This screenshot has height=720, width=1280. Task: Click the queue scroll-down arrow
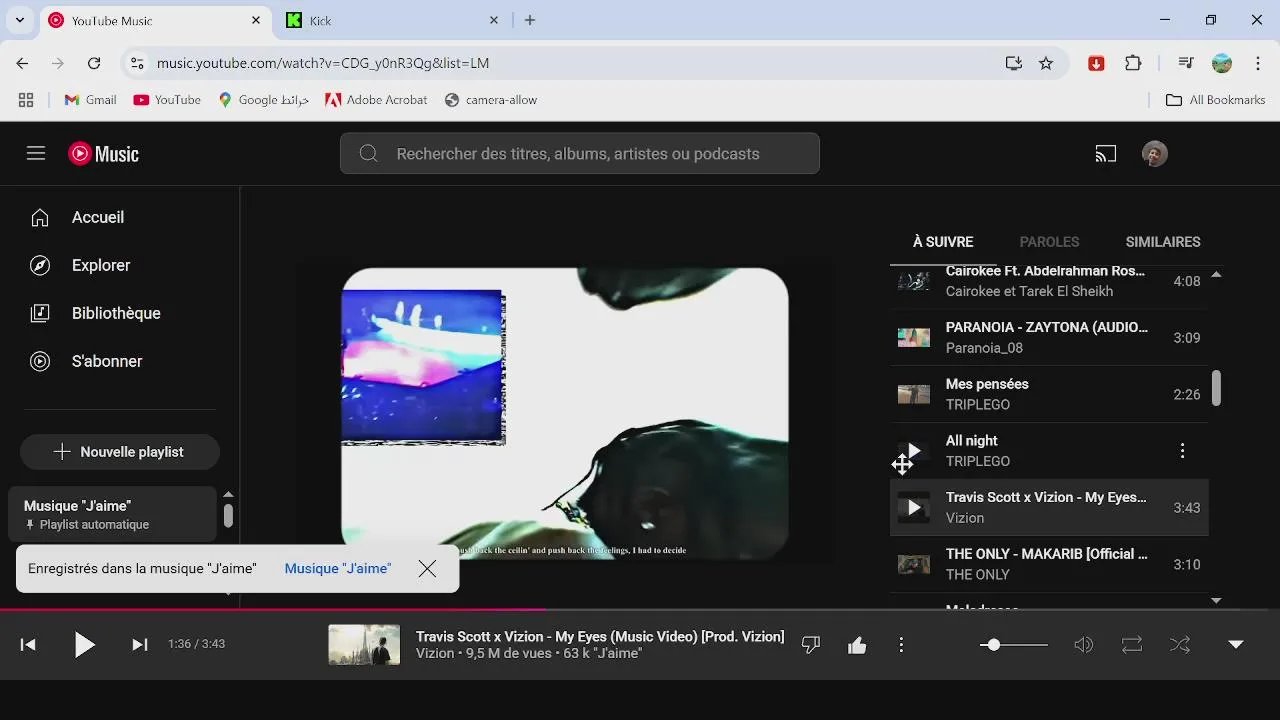[x=1216, y=601]
